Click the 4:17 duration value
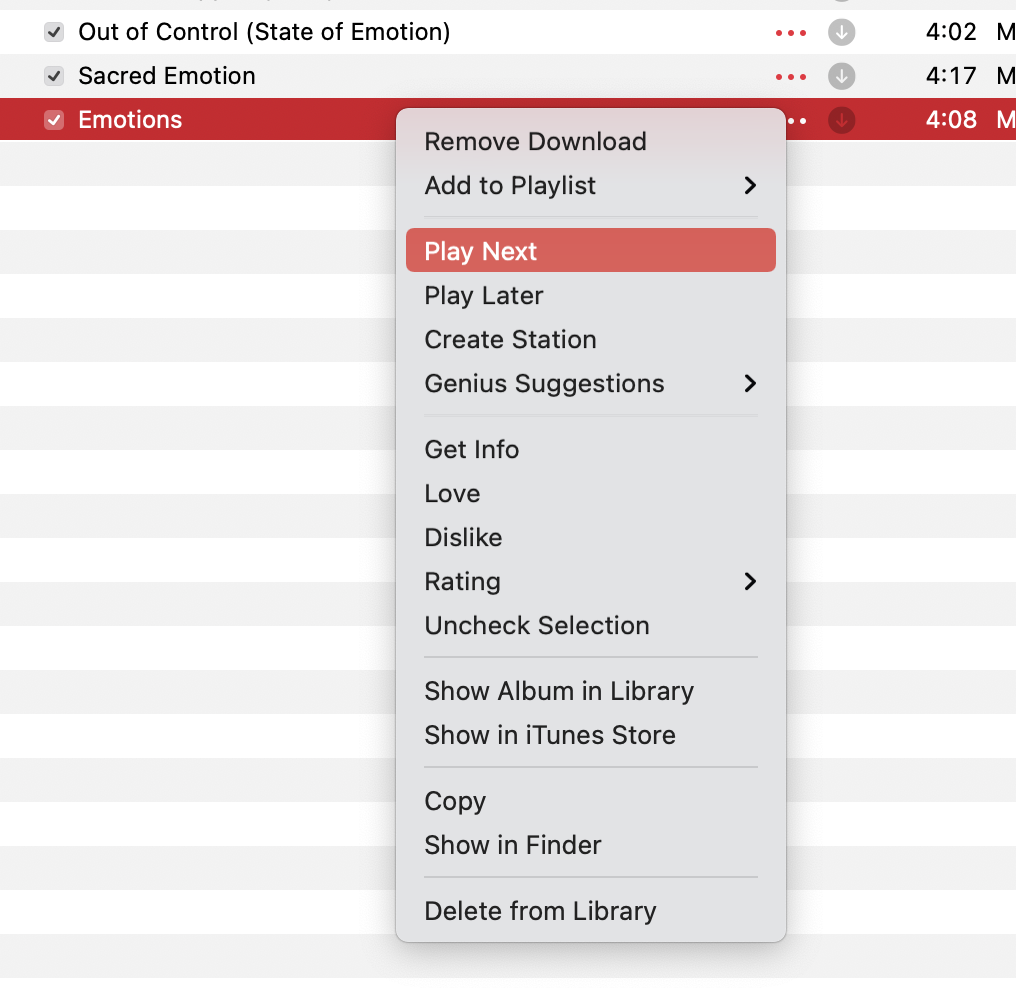1016x998 pixels. [x=951, y=76]
